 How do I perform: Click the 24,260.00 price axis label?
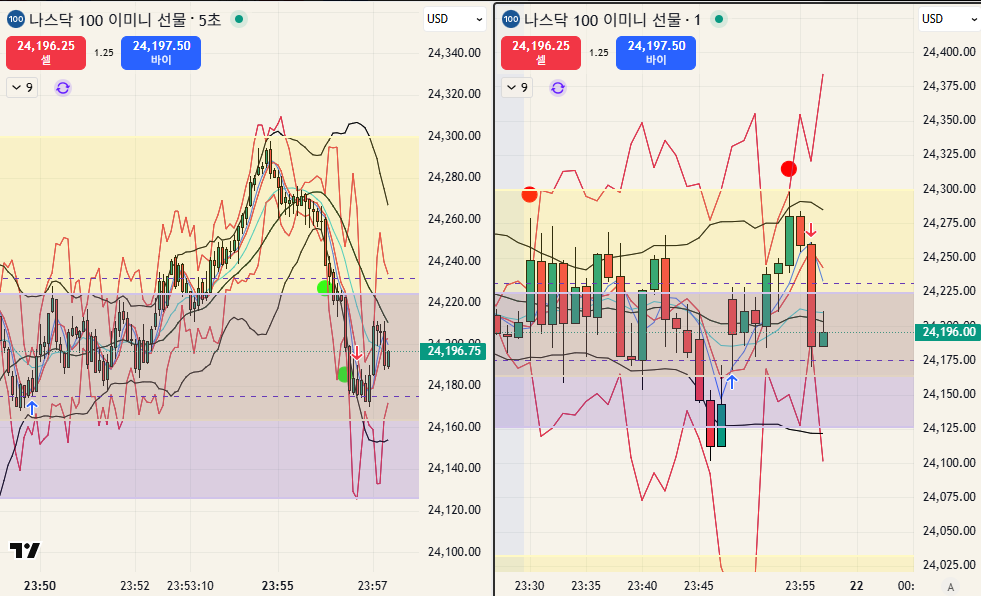454,219
